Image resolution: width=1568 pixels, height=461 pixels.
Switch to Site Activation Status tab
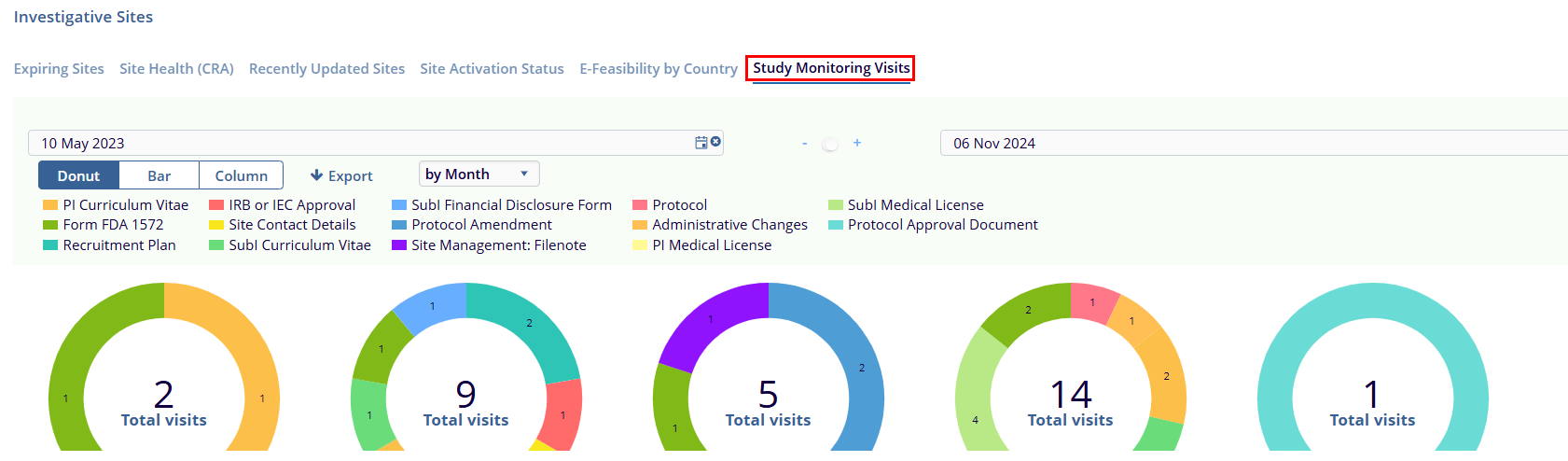tap(492, 69)
